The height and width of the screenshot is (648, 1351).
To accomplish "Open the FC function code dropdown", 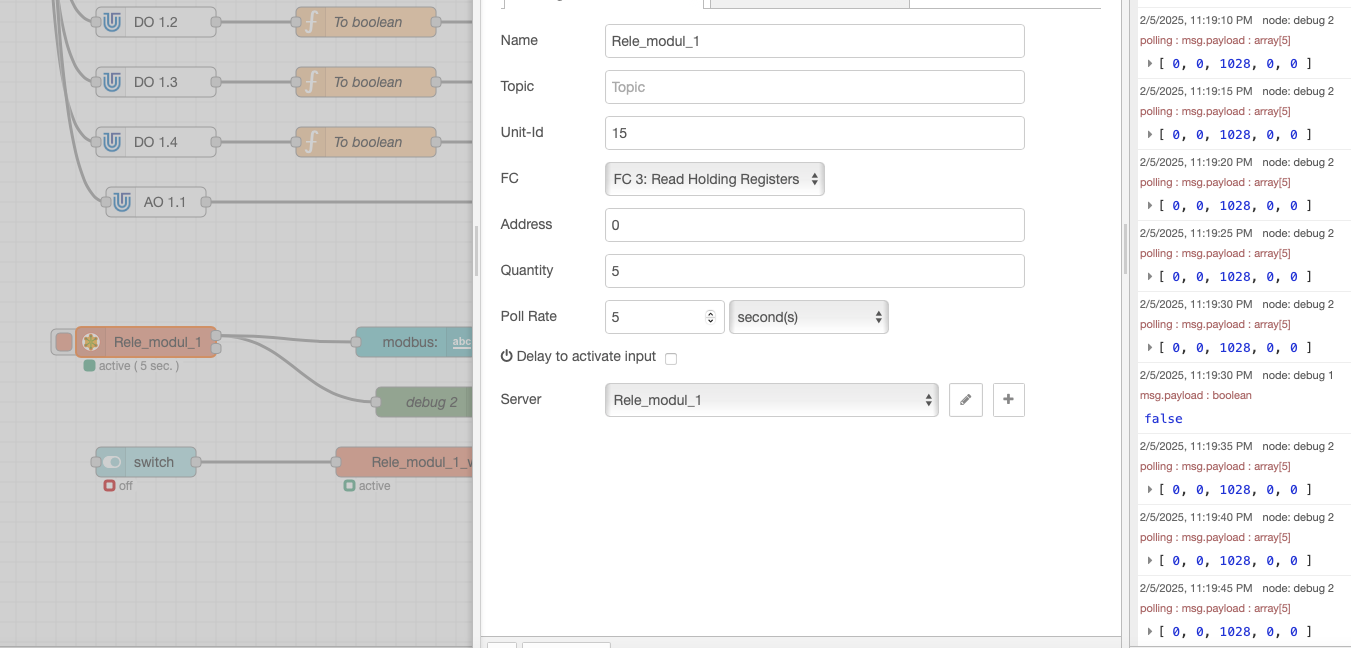I will [x=714, y=179].
